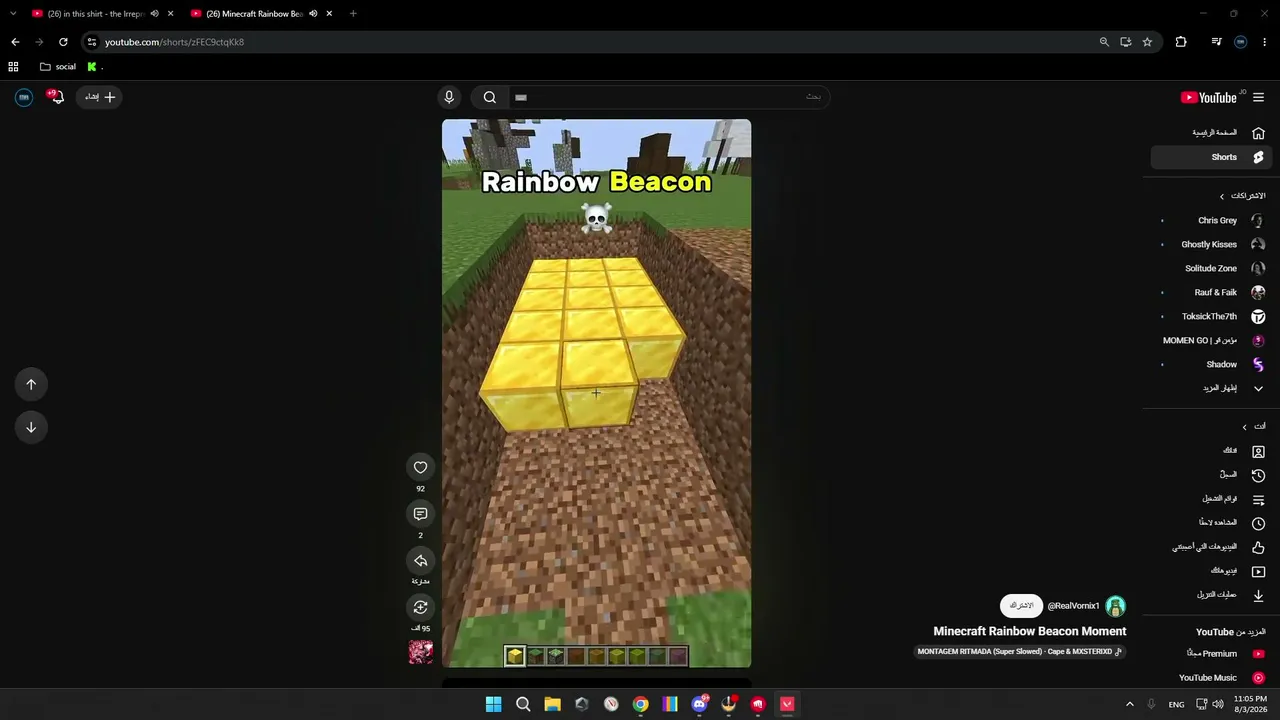Screen dimensions: 1280x720
Task: Expand the You section header
Action: coord(1254,427)
